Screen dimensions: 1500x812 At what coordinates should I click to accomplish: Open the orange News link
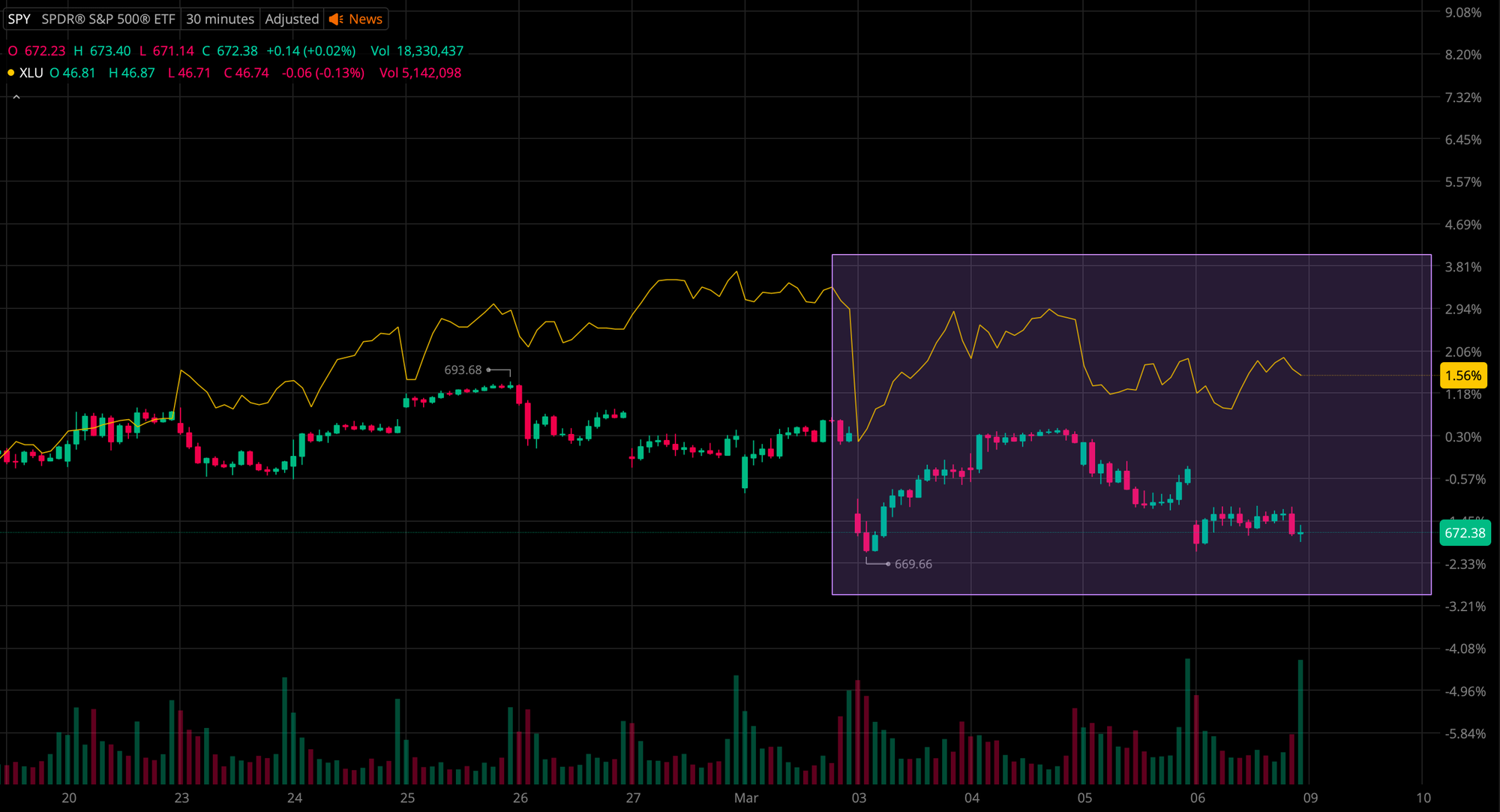[365, 19]
